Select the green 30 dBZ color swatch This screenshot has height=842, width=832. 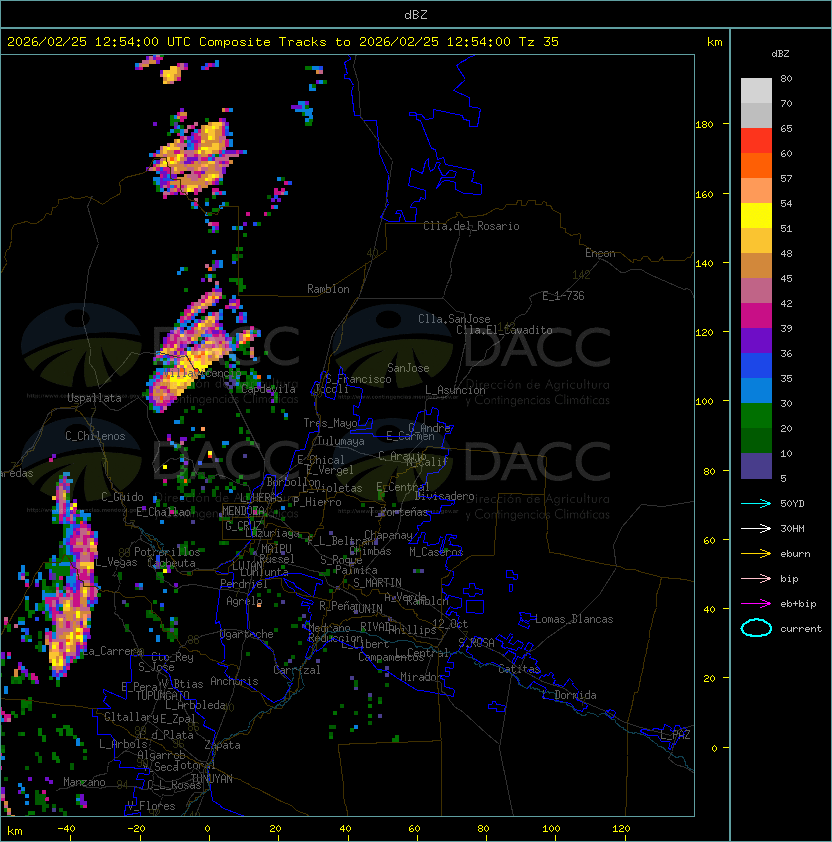pyautogui.click(x=756, y=416)
